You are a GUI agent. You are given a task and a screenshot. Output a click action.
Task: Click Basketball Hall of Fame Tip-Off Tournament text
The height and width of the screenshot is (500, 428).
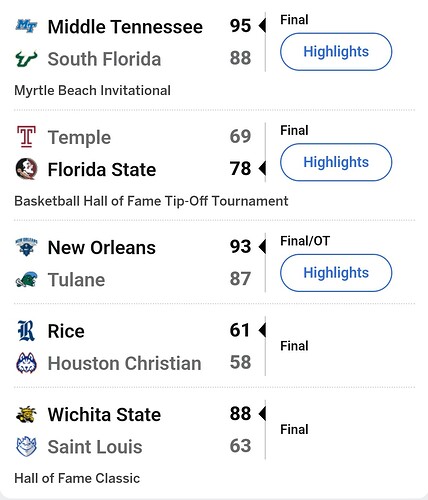151,201
